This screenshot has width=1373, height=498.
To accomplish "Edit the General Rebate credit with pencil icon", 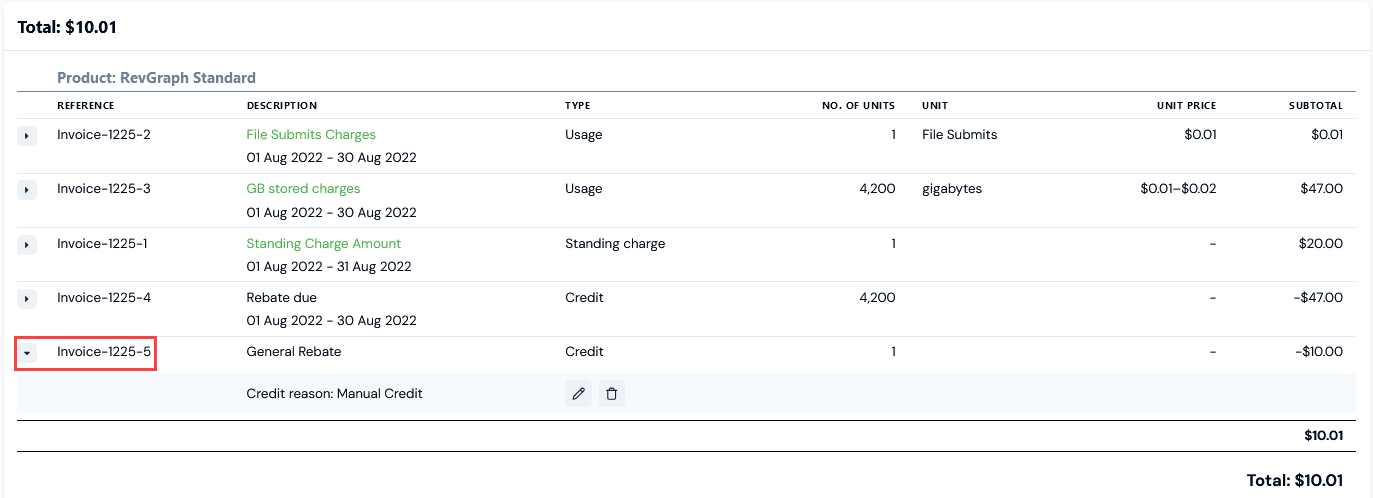I will tap(578, 394).
